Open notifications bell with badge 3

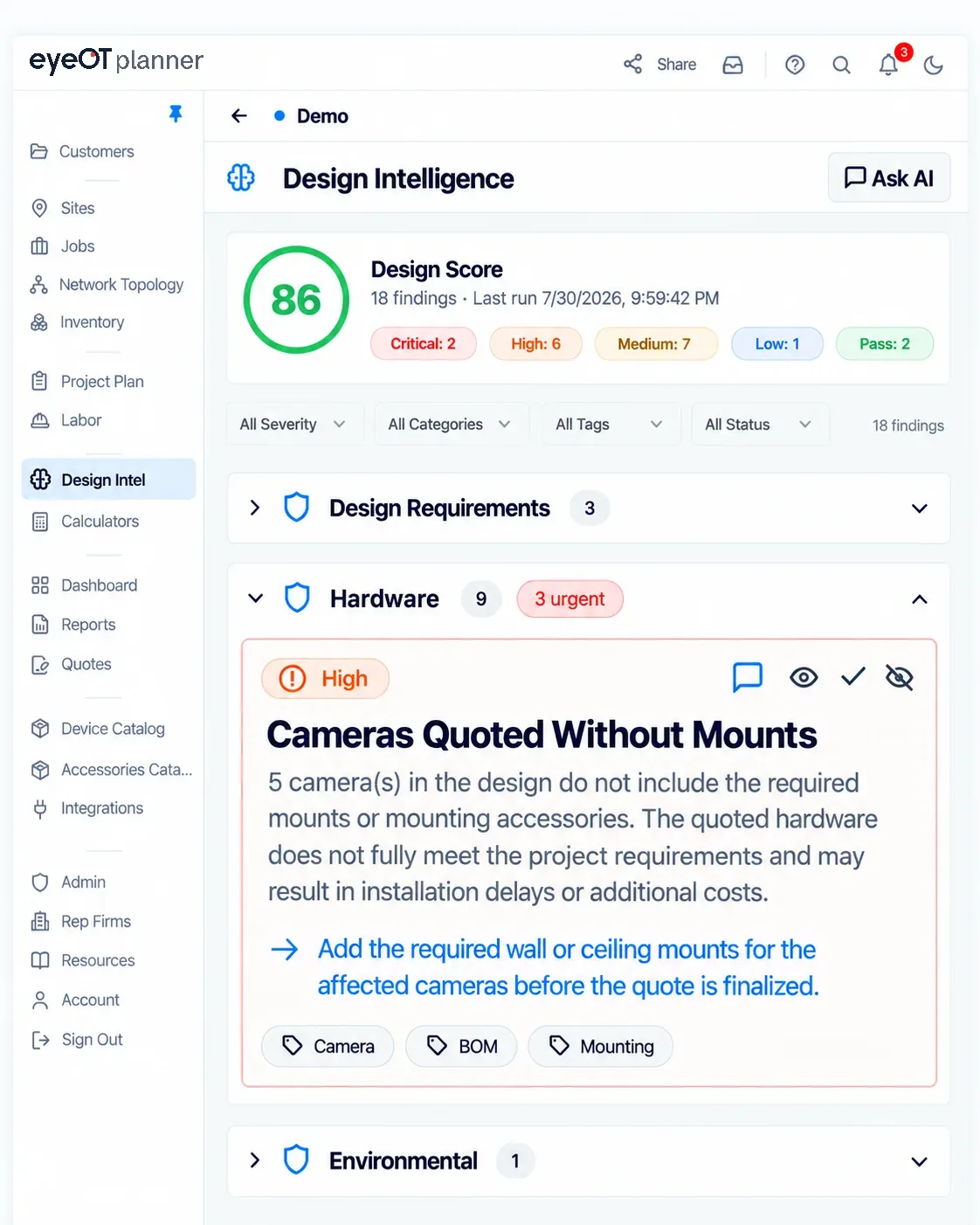click(888, 65)
